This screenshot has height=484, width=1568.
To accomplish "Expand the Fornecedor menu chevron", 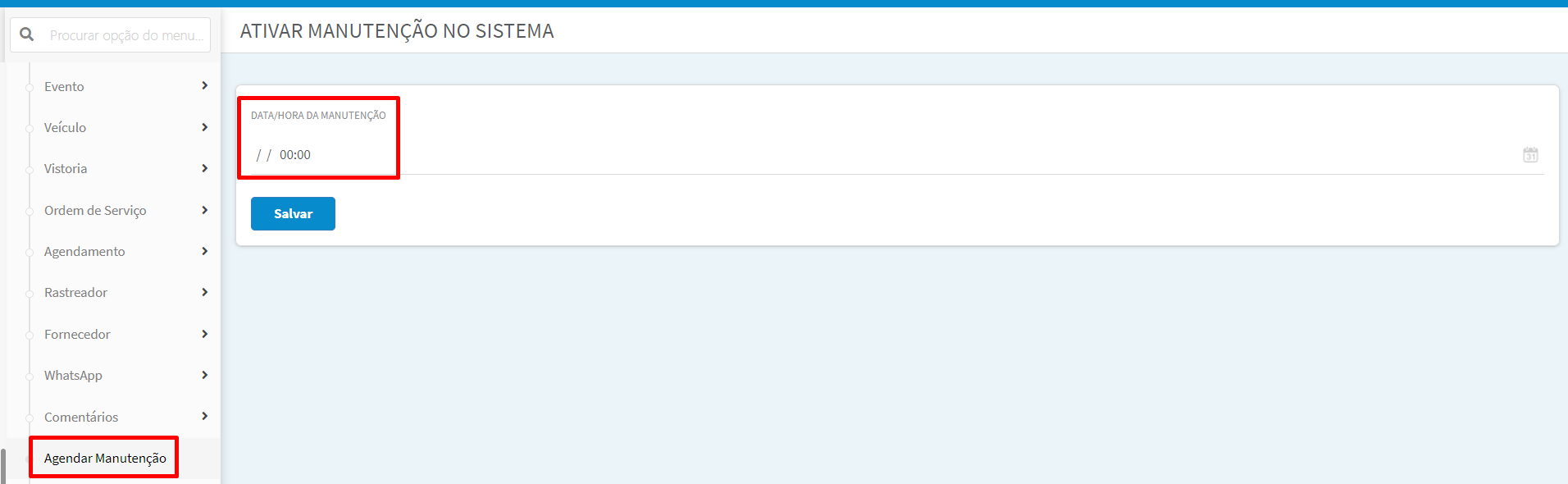I will [x=204, y=334].
